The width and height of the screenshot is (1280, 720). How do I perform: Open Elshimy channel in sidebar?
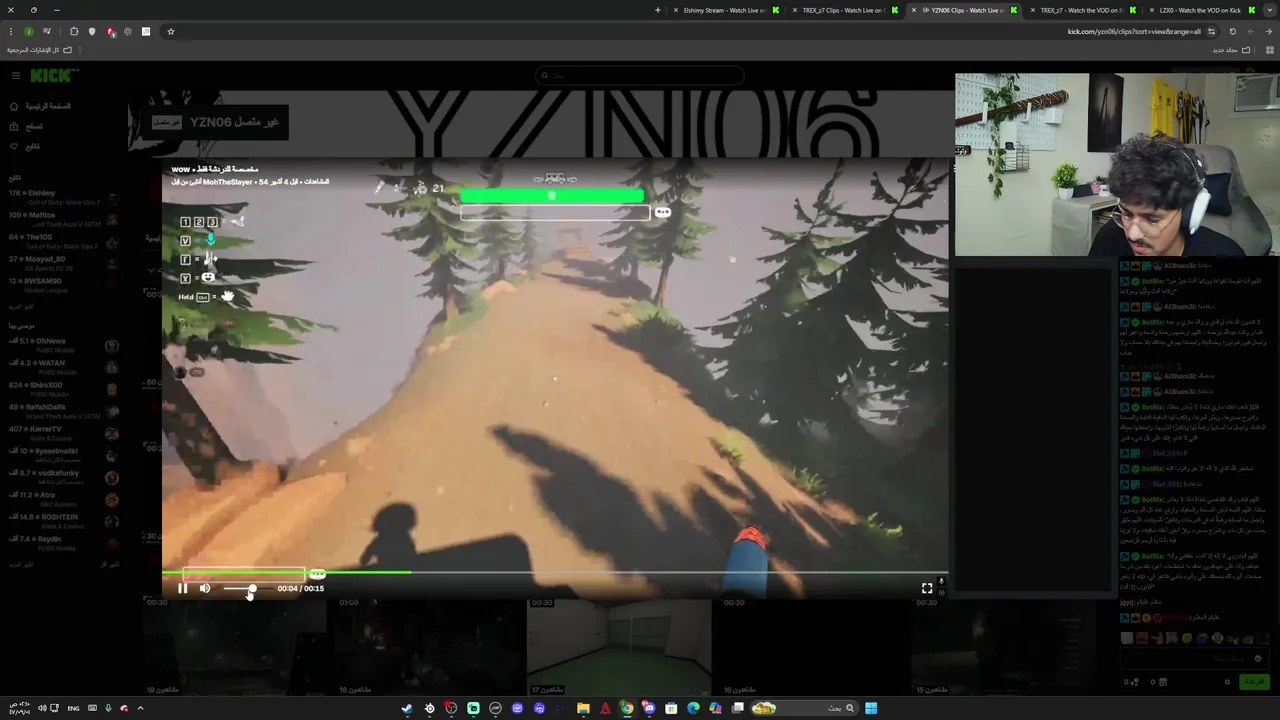coord(62,197)
